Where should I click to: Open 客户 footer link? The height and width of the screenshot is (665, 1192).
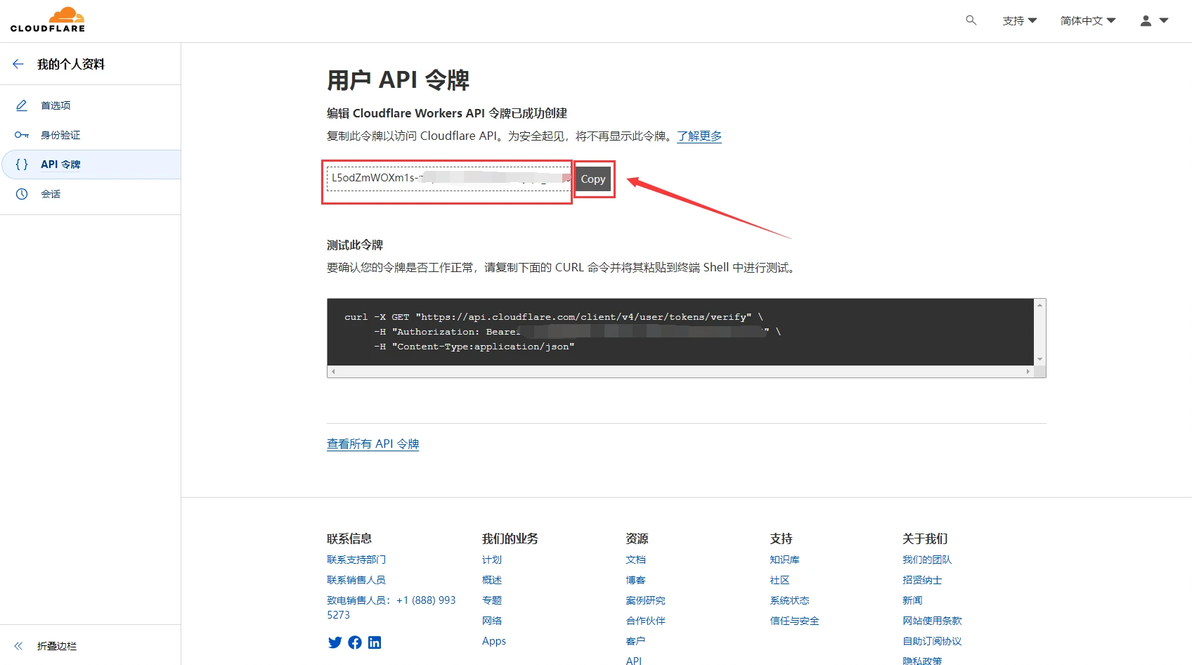(636, 641)
